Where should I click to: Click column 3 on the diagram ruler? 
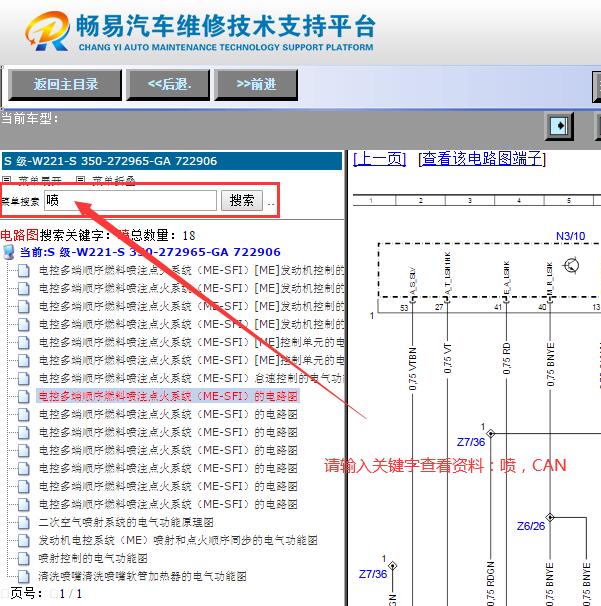click(x=470, y=200)
